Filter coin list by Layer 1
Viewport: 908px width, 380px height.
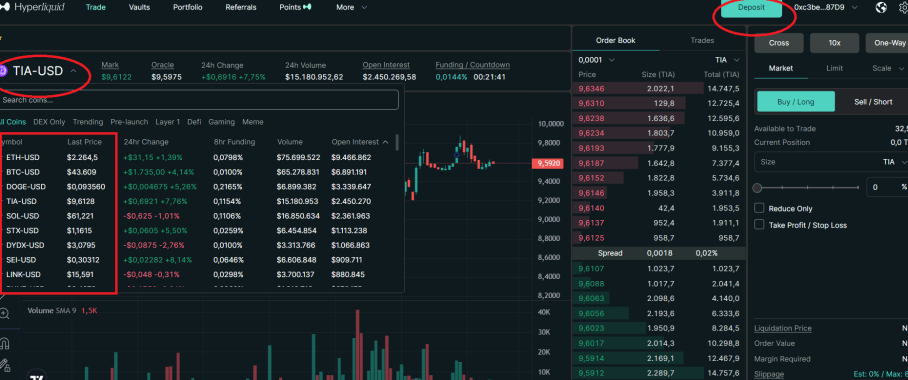coord(167,122)
